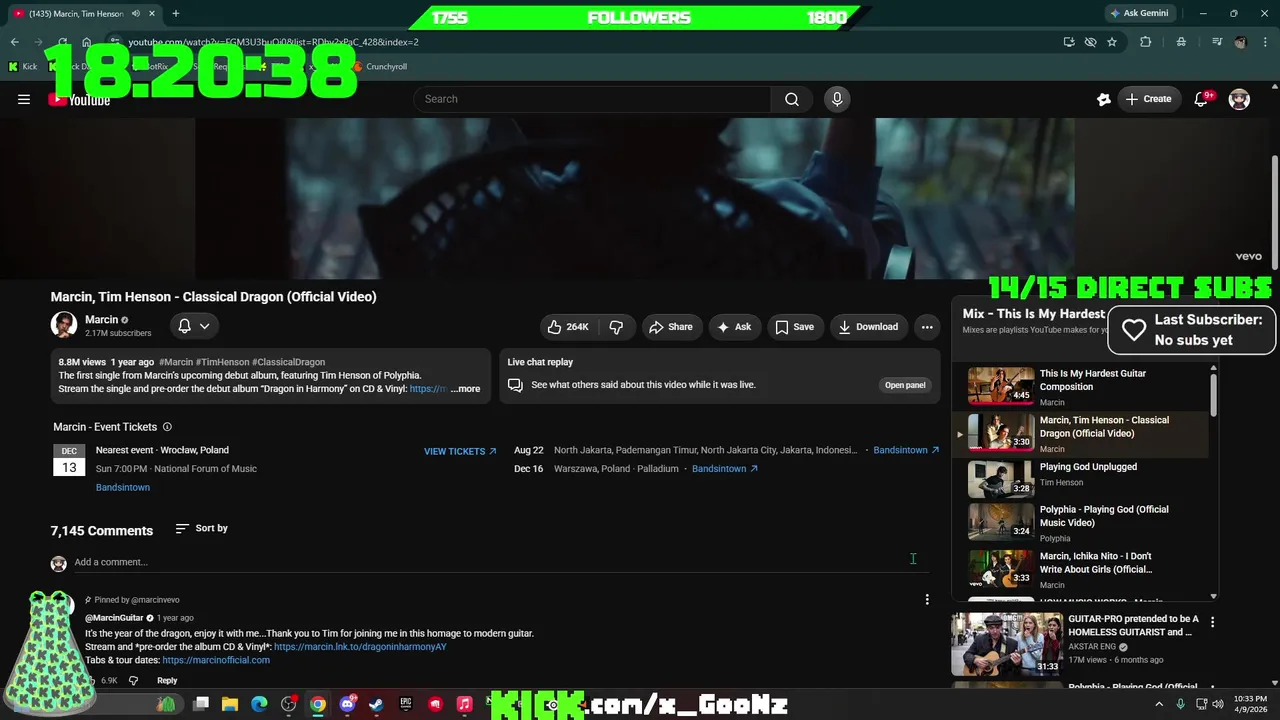1280x720 pixels.
Task: Share the Classical Dragon video
Action: point(670,327)
